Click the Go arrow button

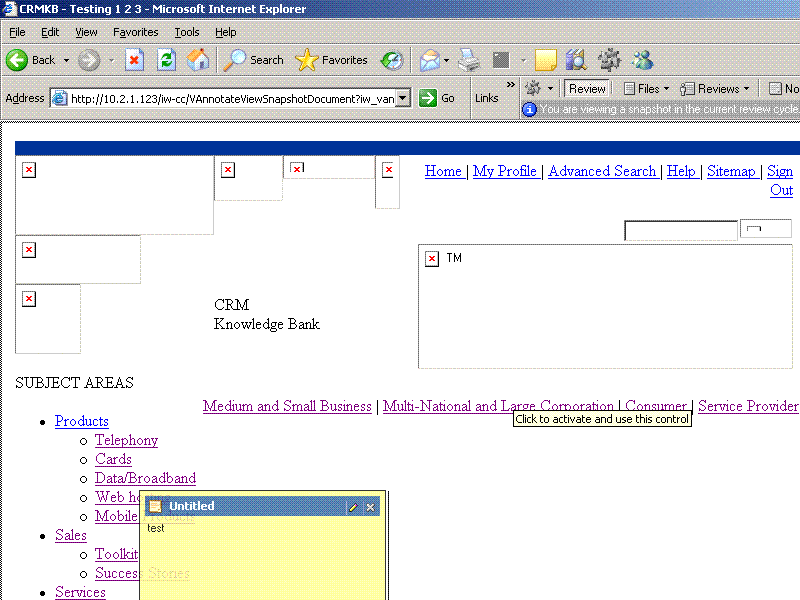point(428,98)
